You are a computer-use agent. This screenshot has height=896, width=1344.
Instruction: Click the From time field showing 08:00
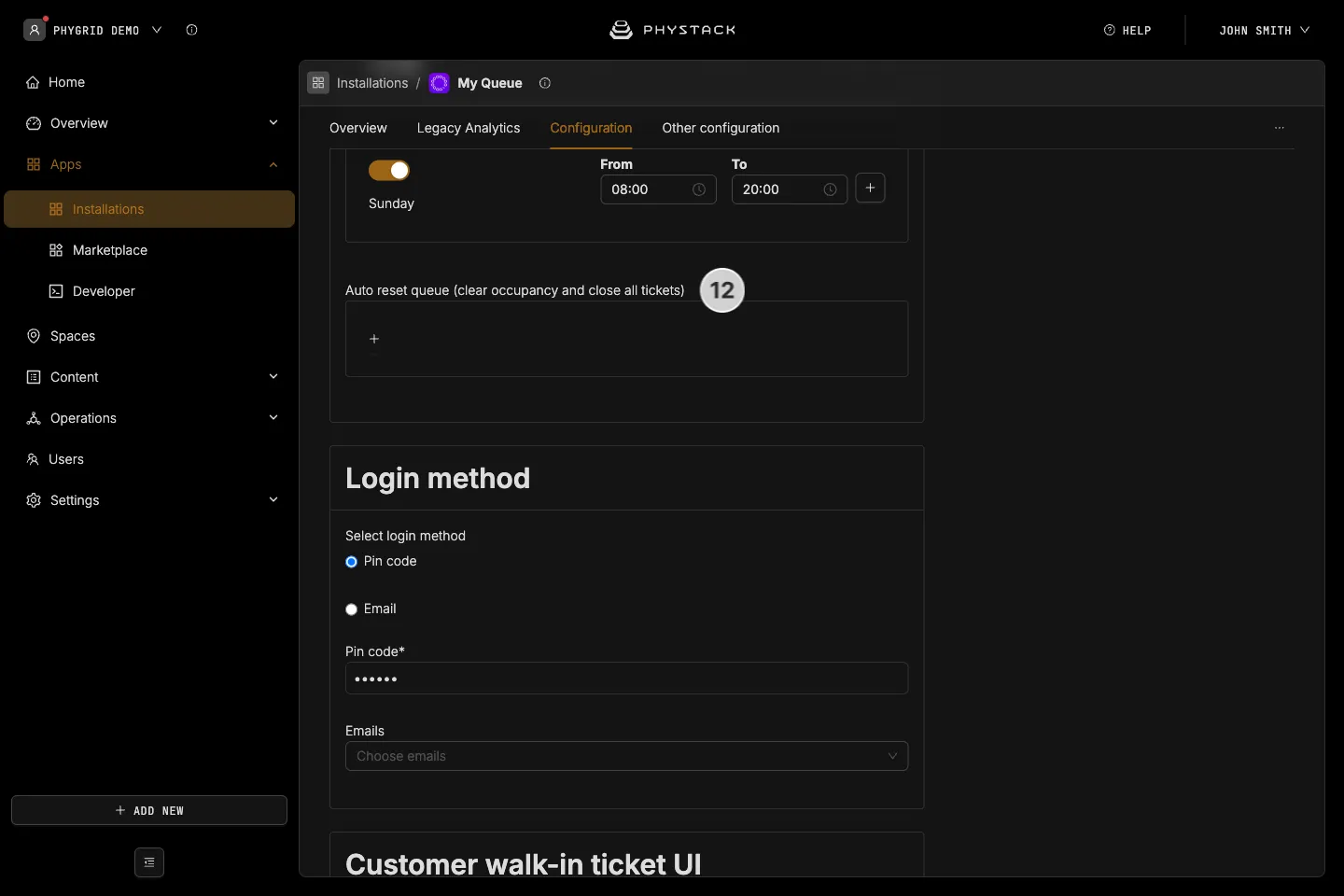pos(658,189)
